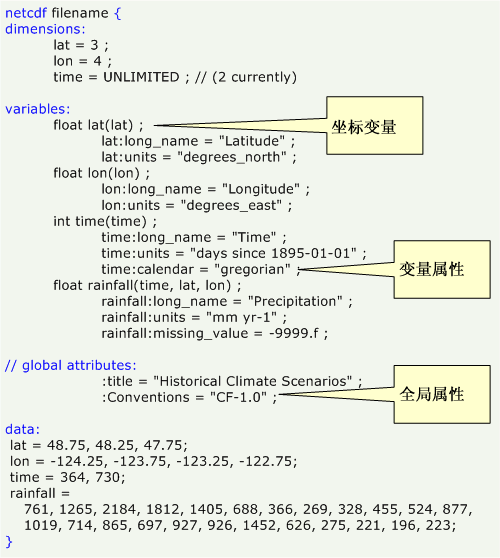
Task: Click the 'time = 364, 730;' data line
Action: (68, 478)
